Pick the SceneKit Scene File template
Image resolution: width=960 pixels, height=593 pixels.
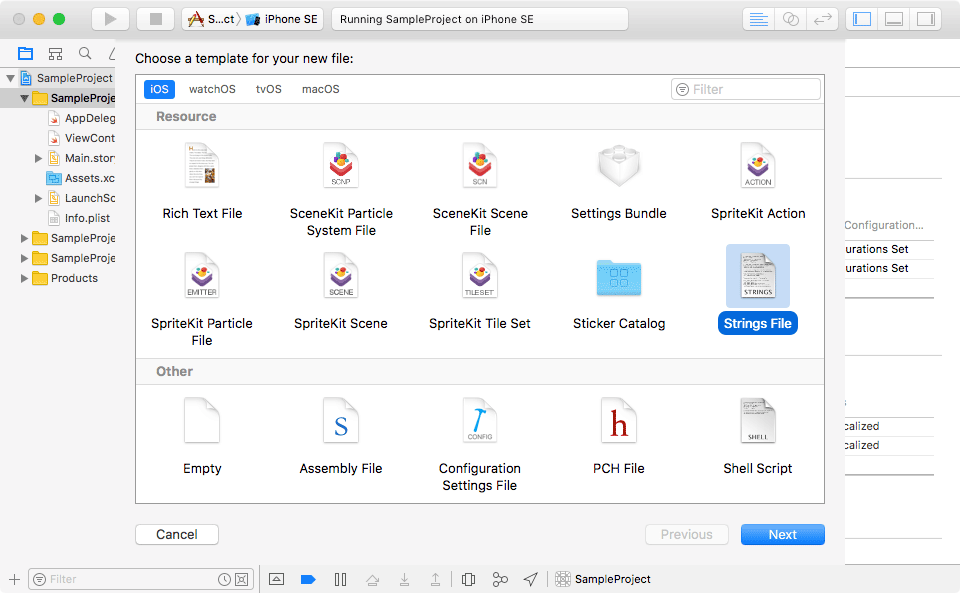(480, 189)
